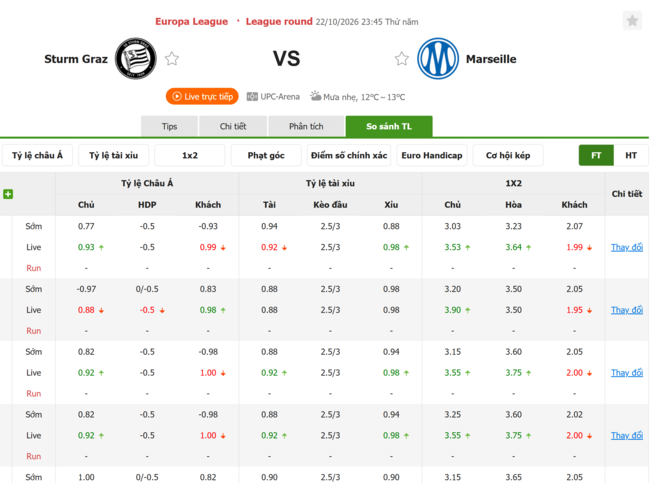Open Thay đổi link in row with 3.90
The width and height of the screenshot is (650, 483).
click(x=627, y=310)
